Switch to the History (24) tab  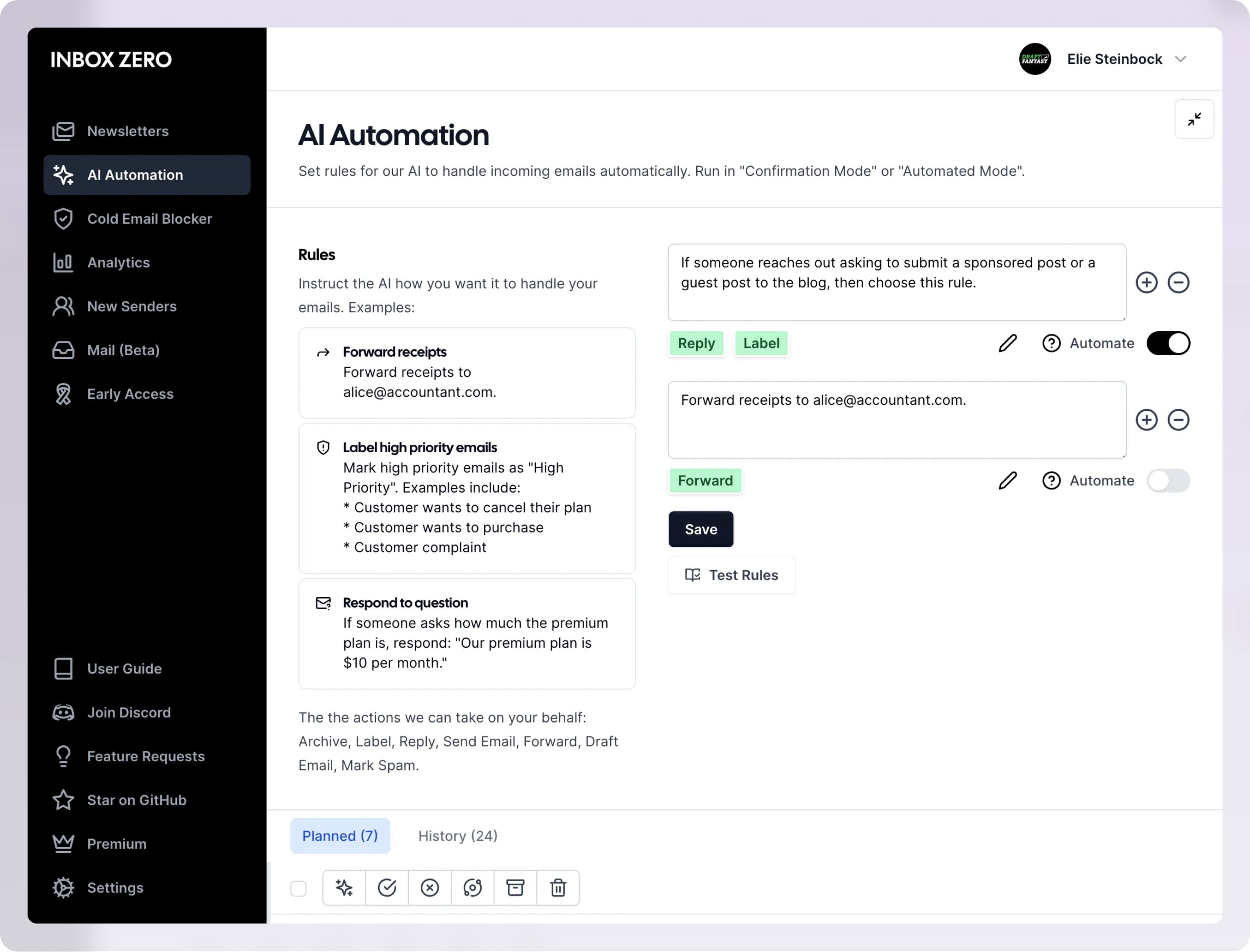tap(457, 836)
